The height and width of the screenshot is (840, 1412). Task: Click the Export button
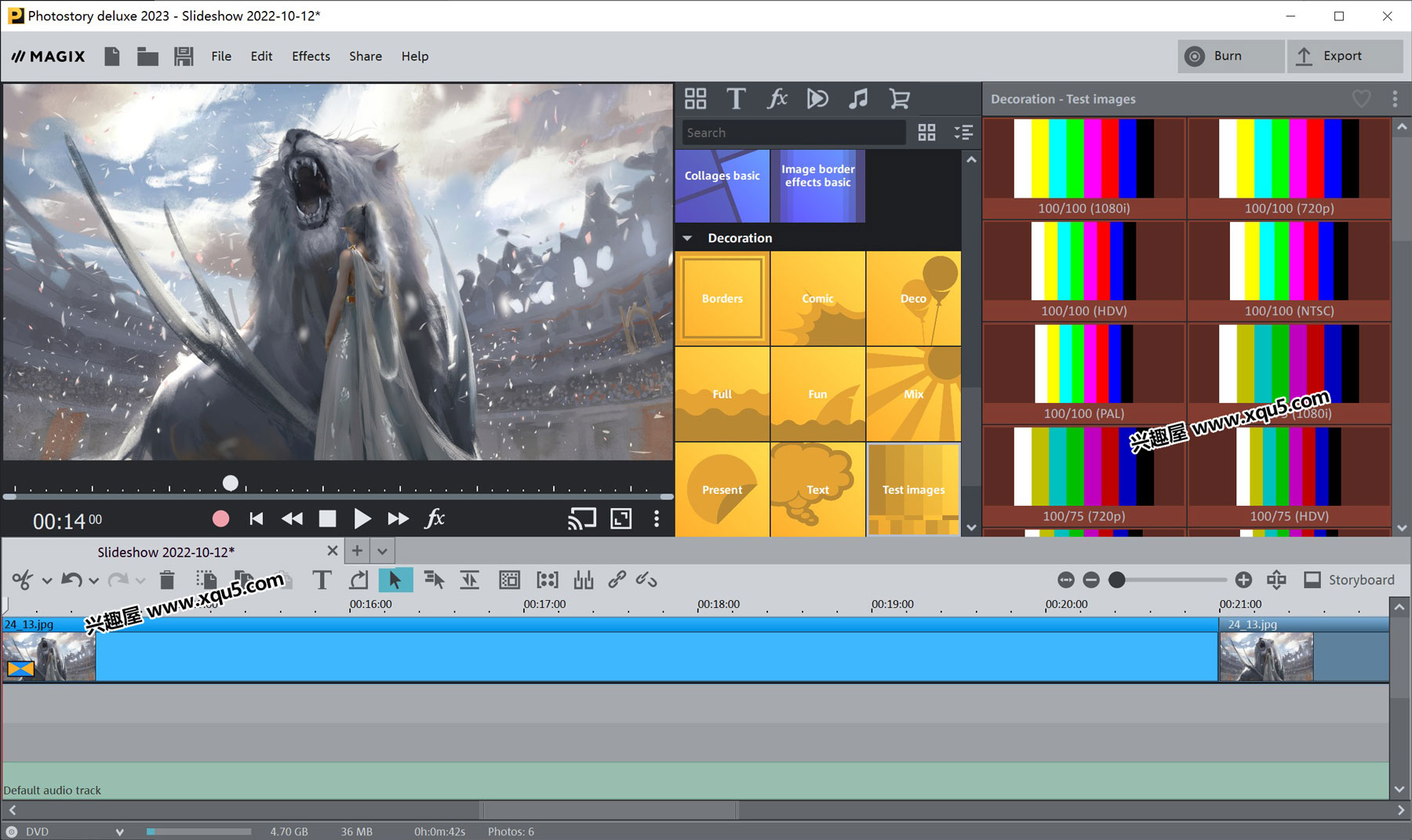click(1345, 56)
